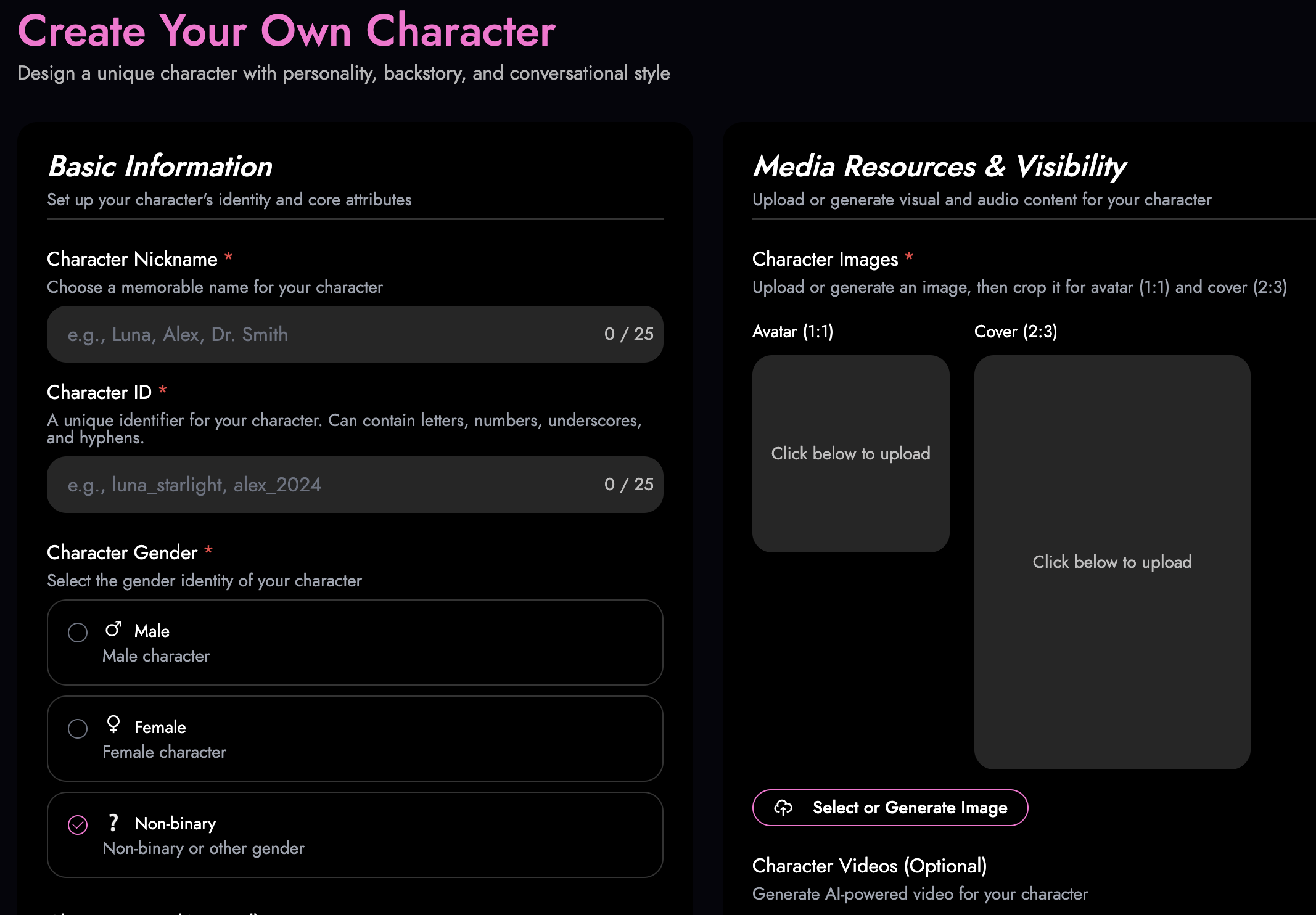Select the Female radio button
1316x915 pixels.
(x=78, y=728)
